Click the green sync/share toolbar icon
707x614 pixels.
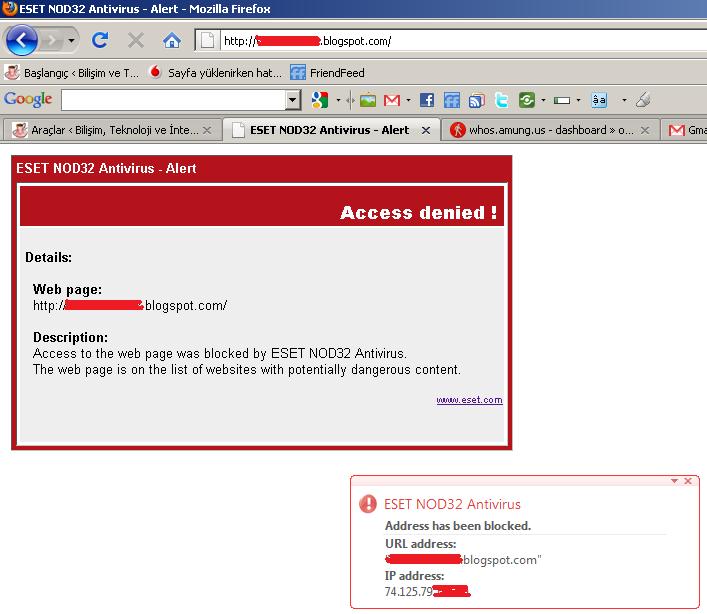(526, 100)
